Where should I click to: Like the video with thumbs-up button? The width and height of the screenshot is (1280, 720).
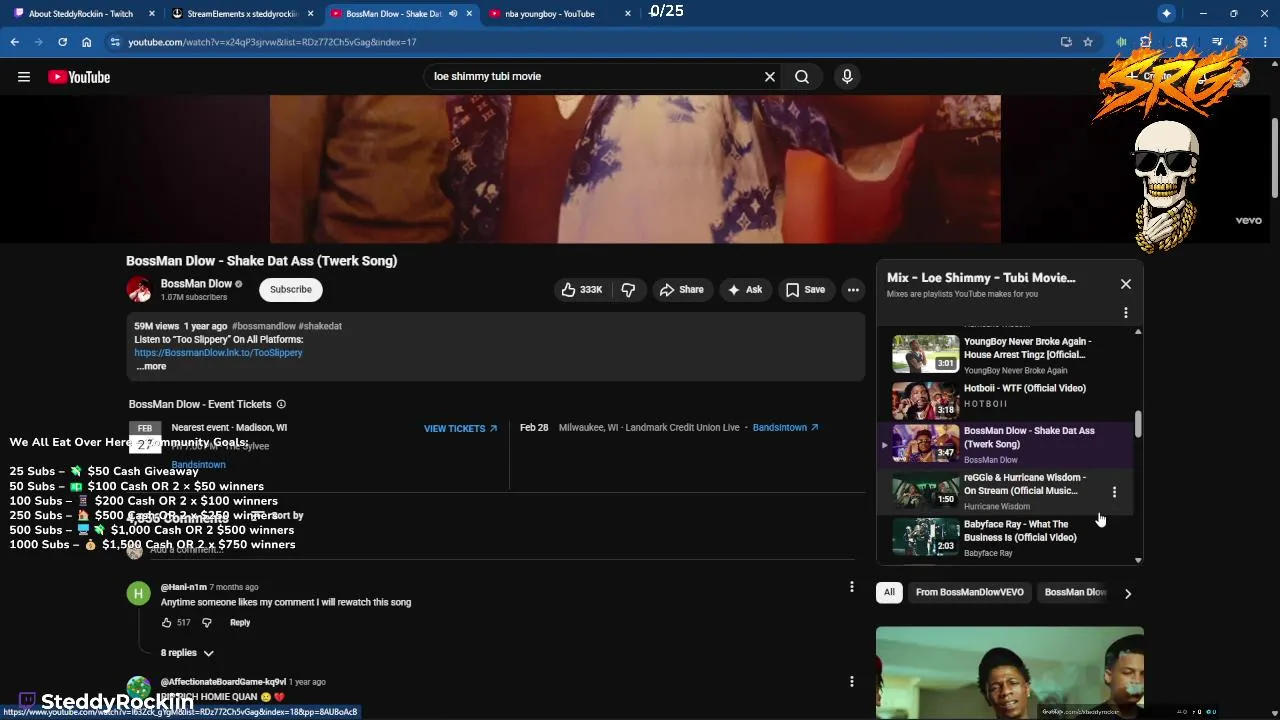(x=582, y=290)
